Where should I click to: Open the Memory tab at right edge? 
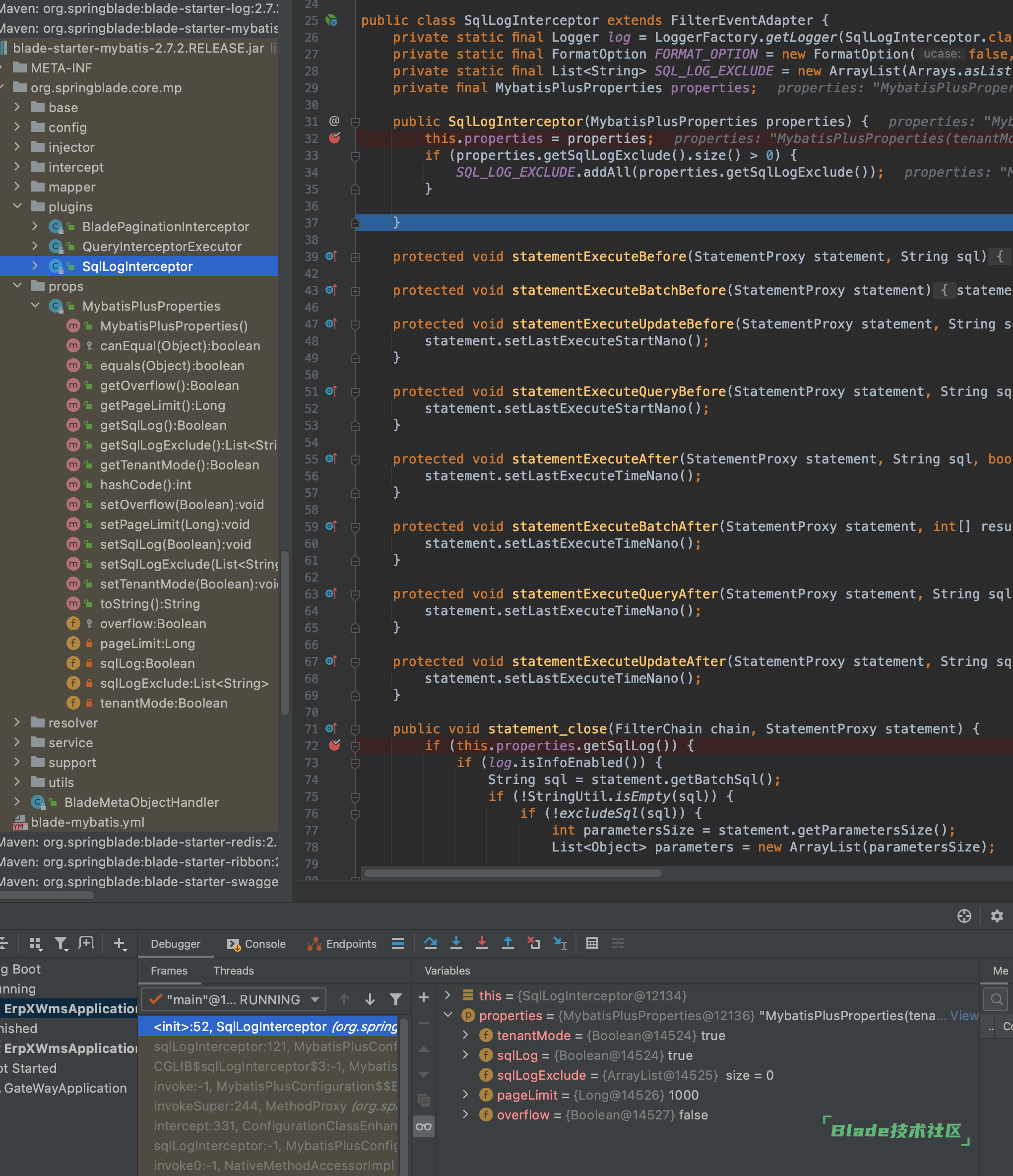coord(1000,971)
